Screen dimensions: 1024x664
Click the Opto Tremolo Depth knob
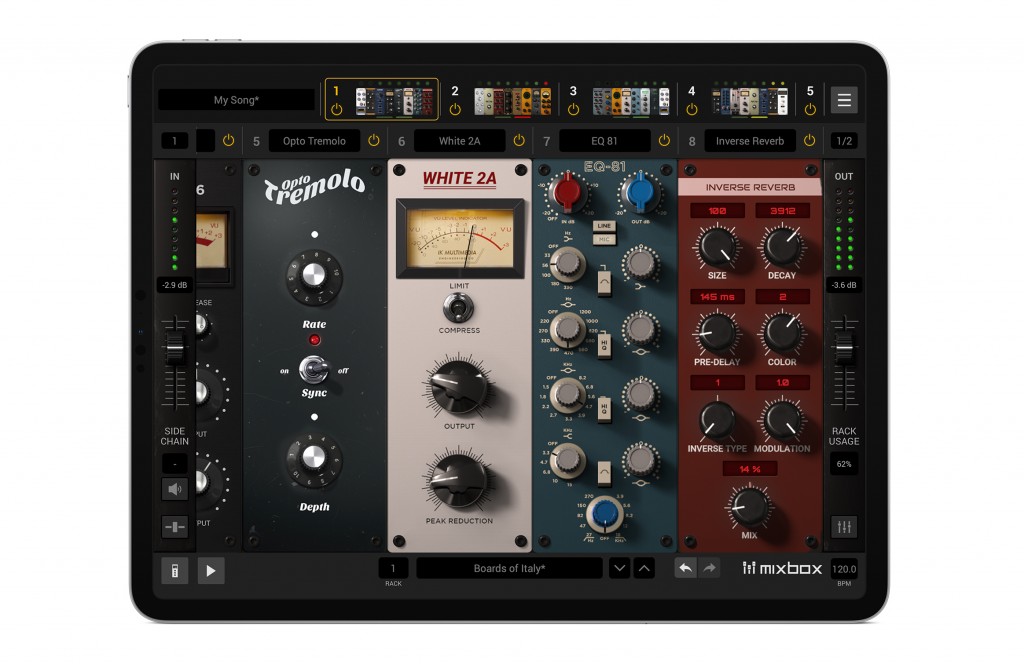[314, 459]
